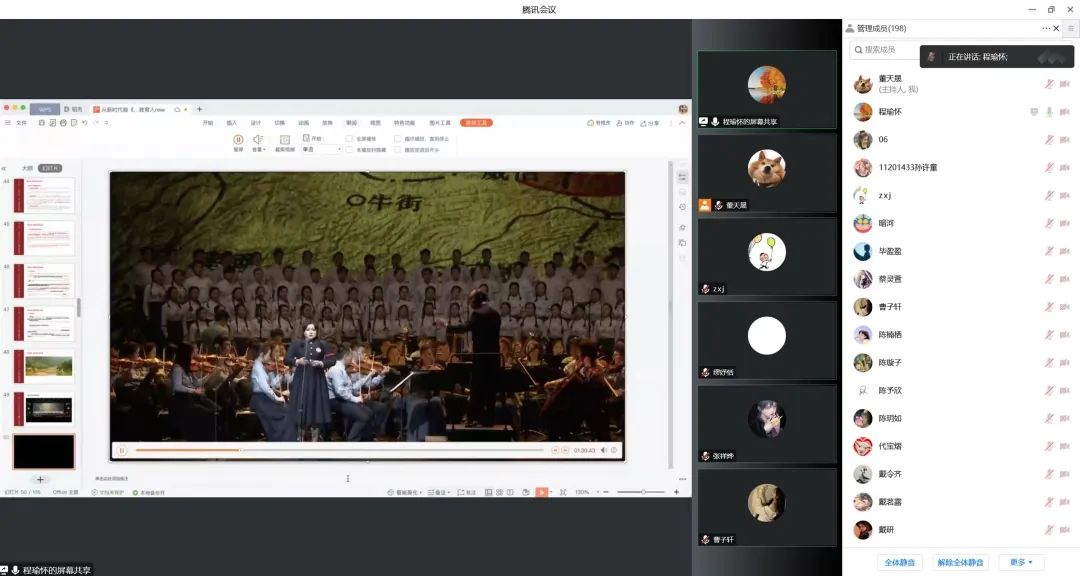Start slideshow with the orange play icon
The image size is (1080, 576).
tap(541, 492)
